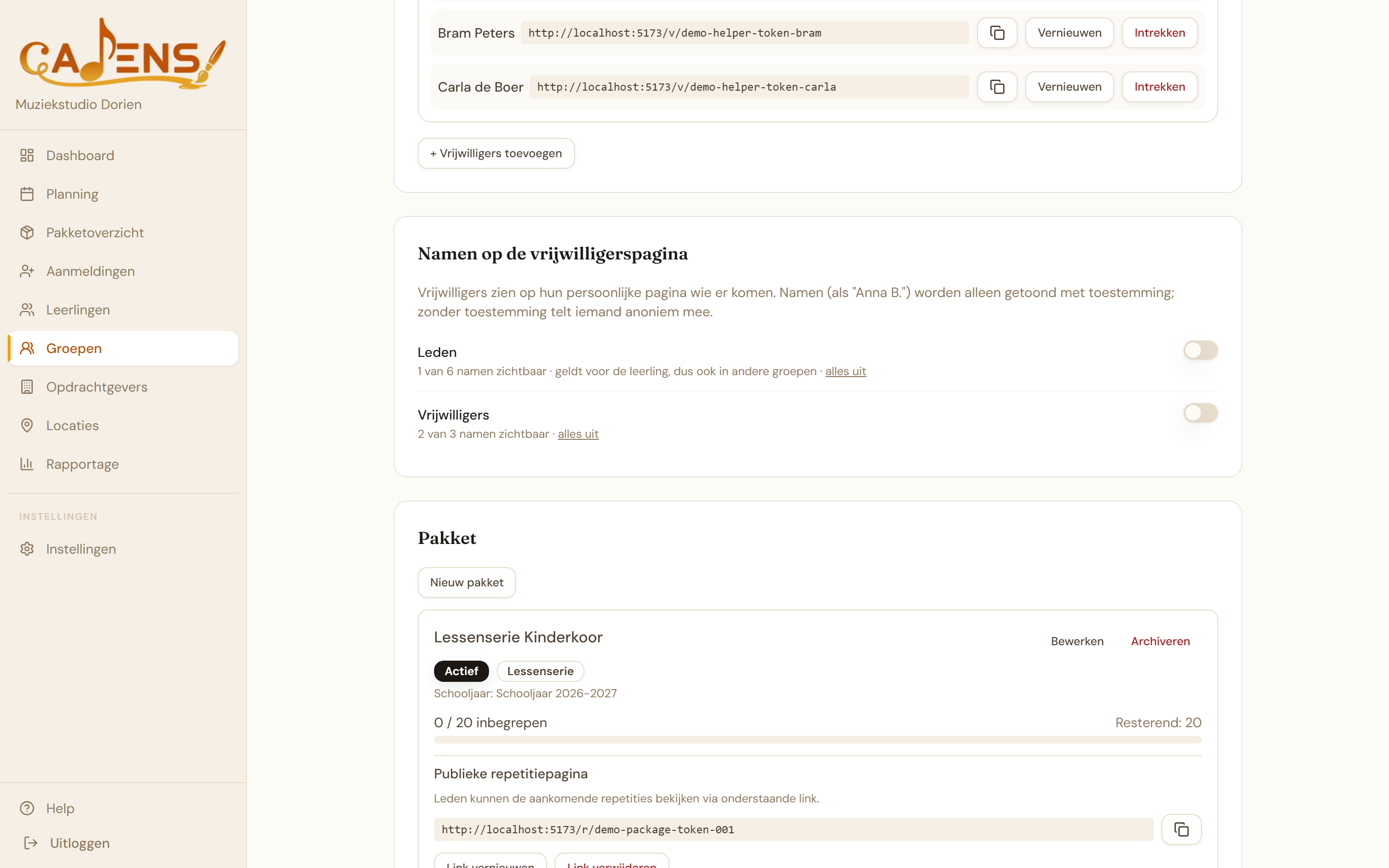This screenshot has height=868, width=1389.
Task: Toggle the Leden names visibility switch
Action: [1200, 350]
